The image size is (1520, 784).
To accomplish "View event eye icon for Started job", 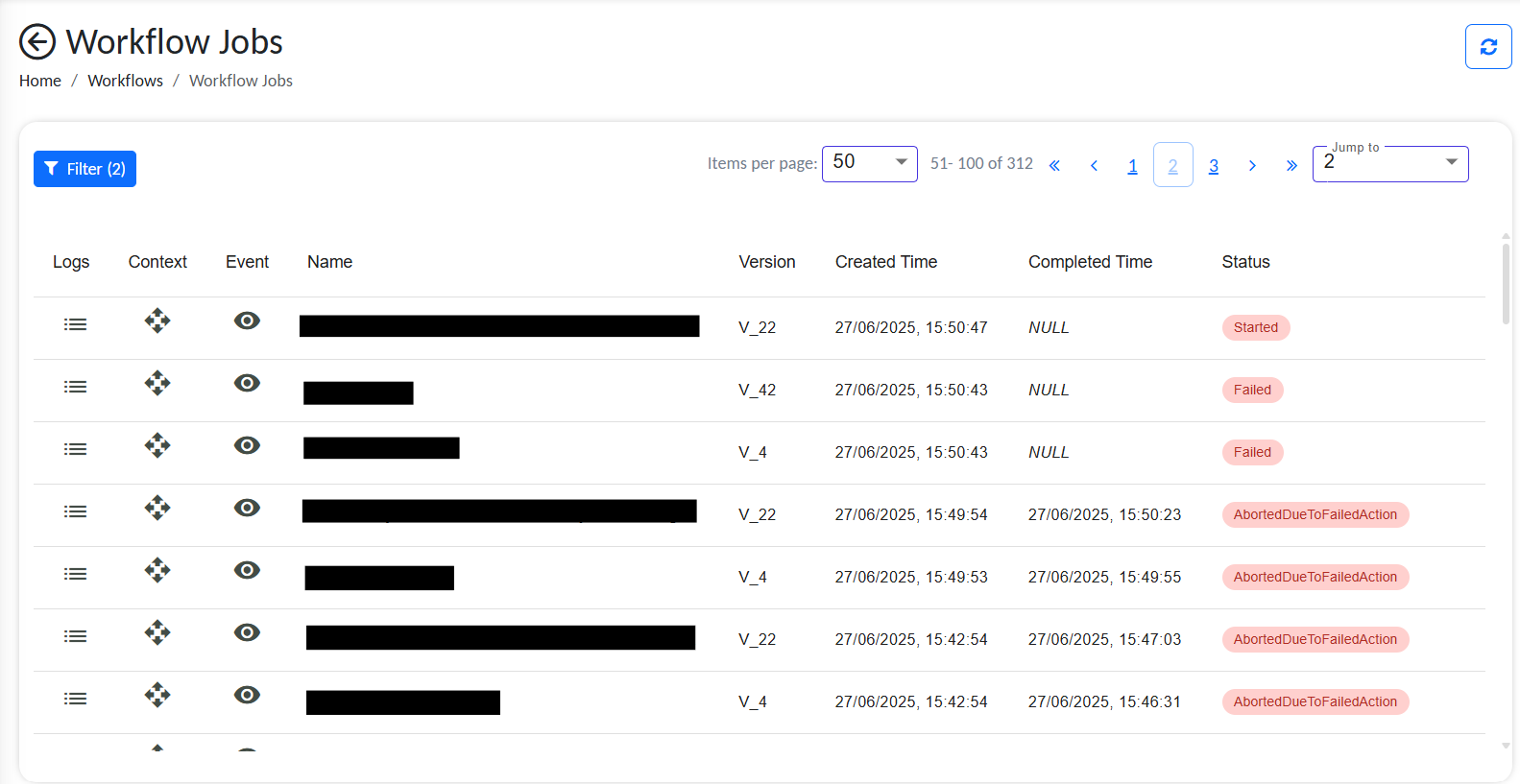I will tap(247, 321).
